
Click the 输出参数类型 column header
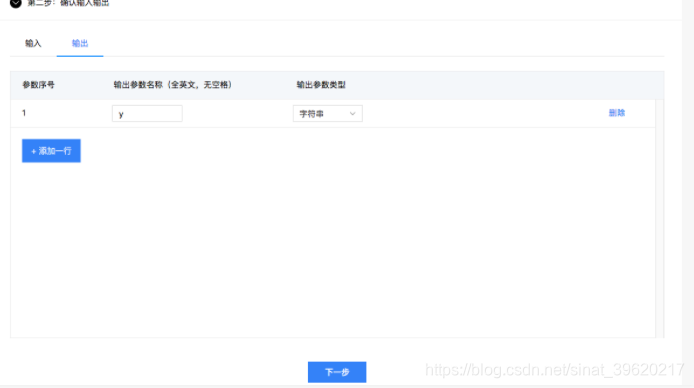click(321, 85)
